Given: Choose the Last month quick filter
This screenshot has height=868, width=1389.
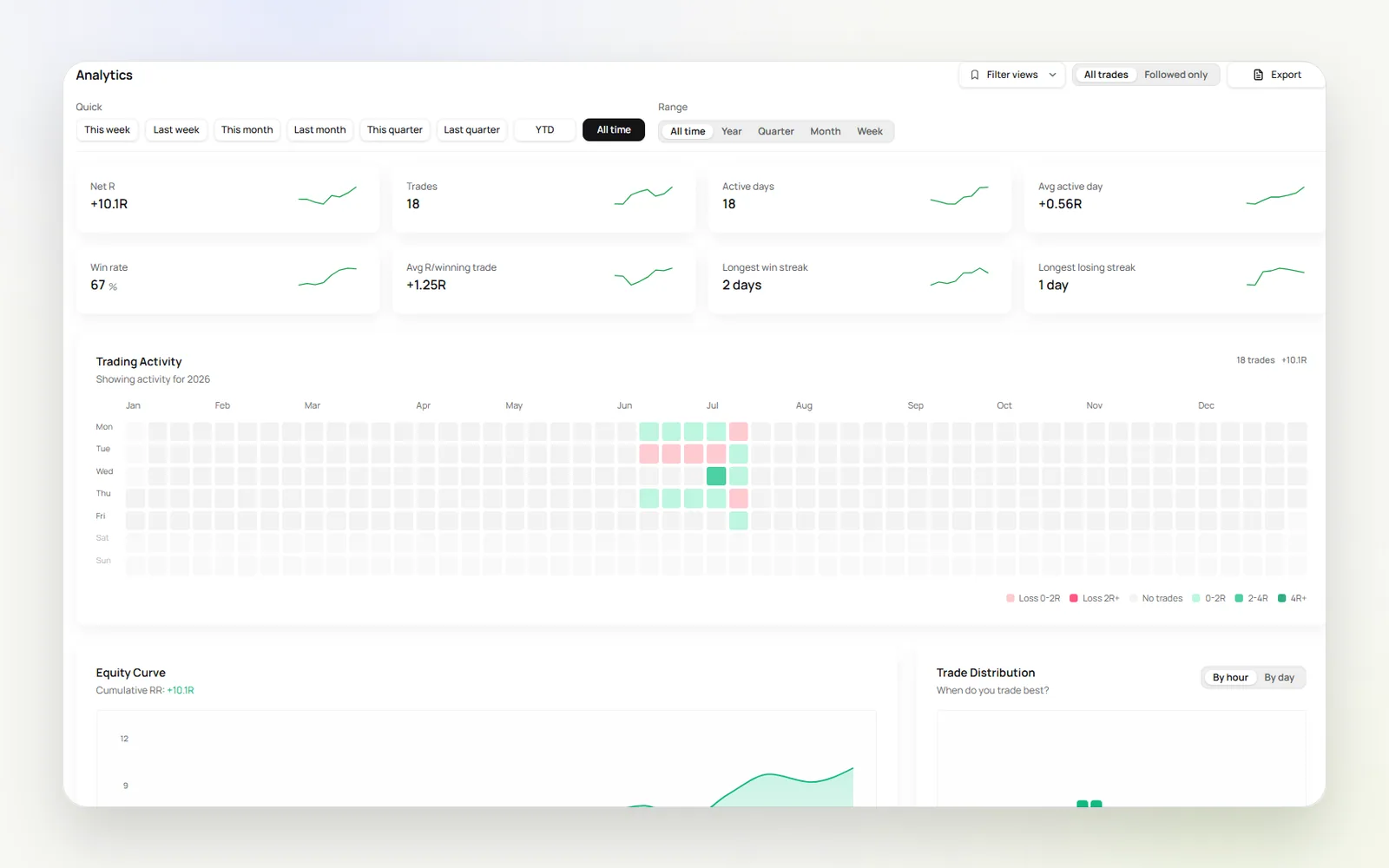Looking at the screenshot, I should point(319,130).
